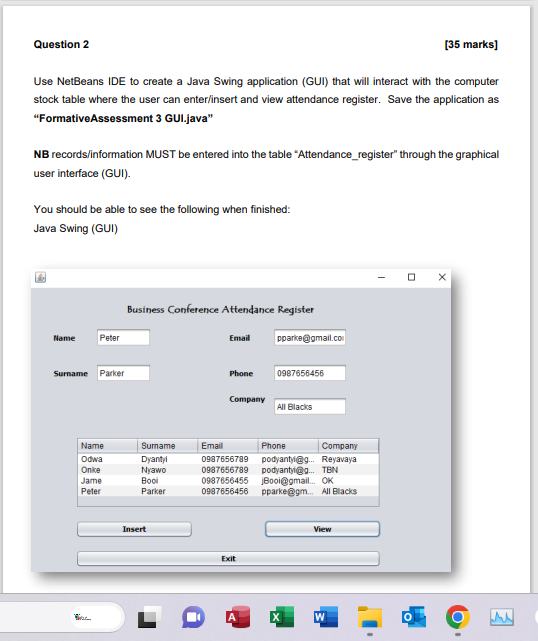
Task: Open the video chat app icon
Action: pyautogui.click(x=193, y=617)
